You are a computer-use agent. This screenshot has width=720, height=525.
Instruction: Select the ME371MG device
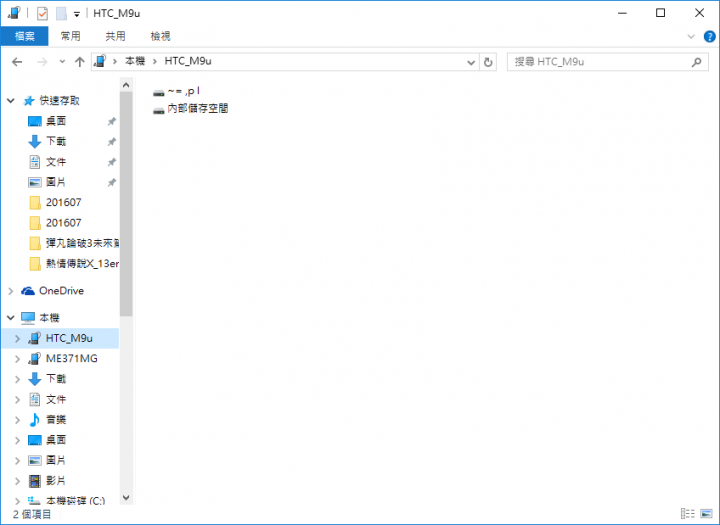tap(72, 358)
